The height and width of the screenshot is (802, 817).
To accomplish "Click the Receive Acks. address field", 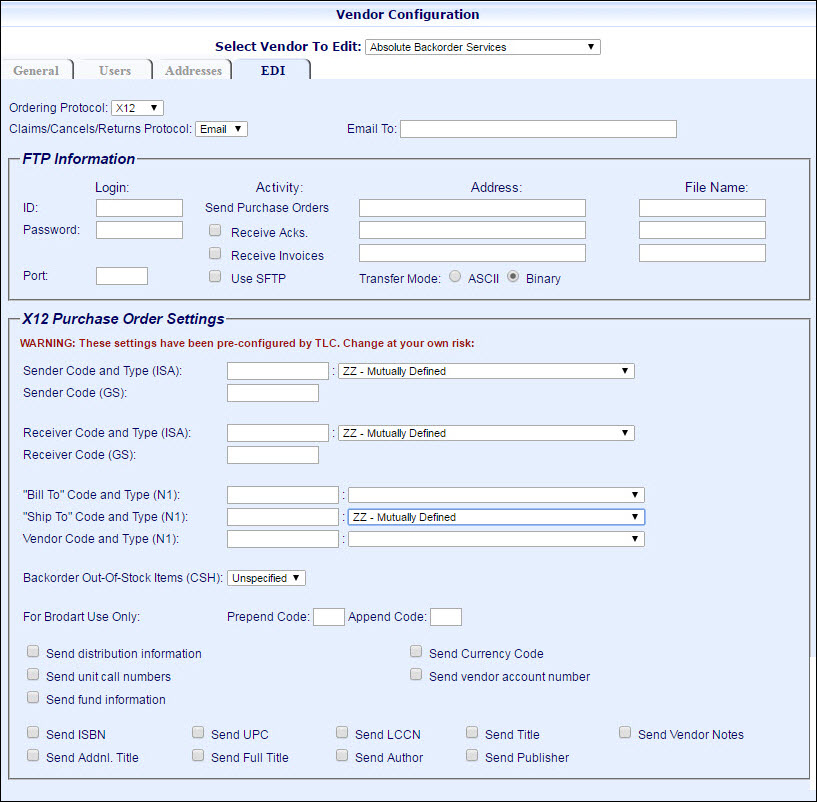I will (472, 230).
